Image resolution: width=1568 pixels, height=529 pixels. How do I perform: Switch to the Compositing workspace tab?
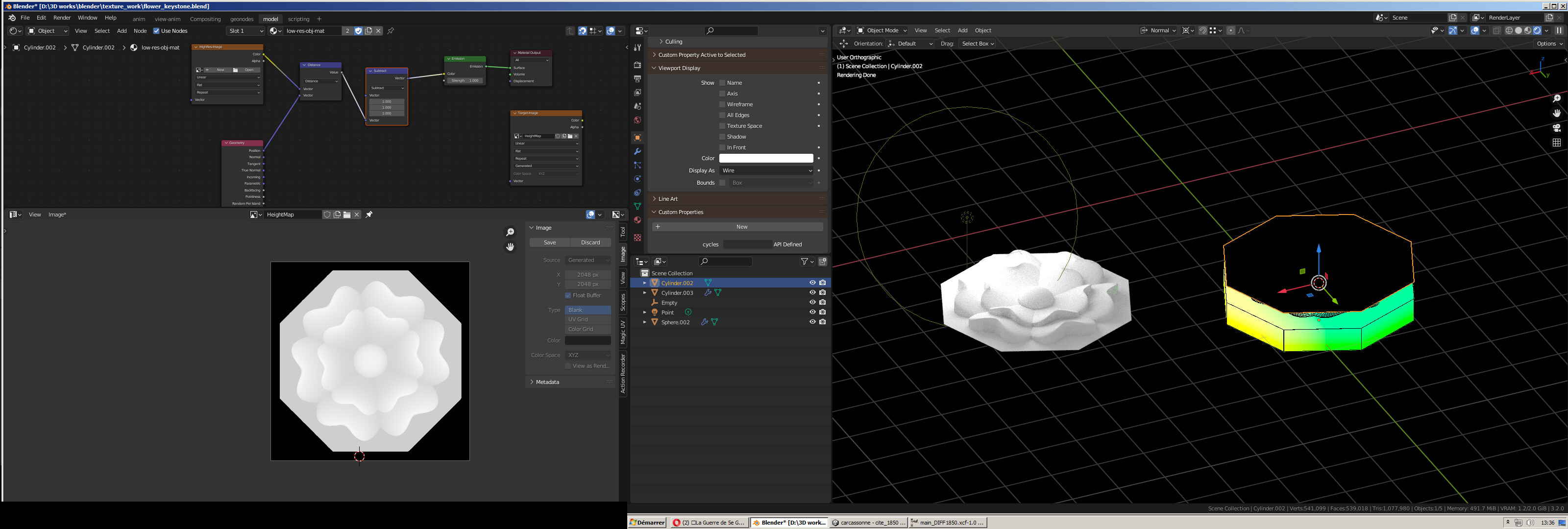(x=205, y=19)
